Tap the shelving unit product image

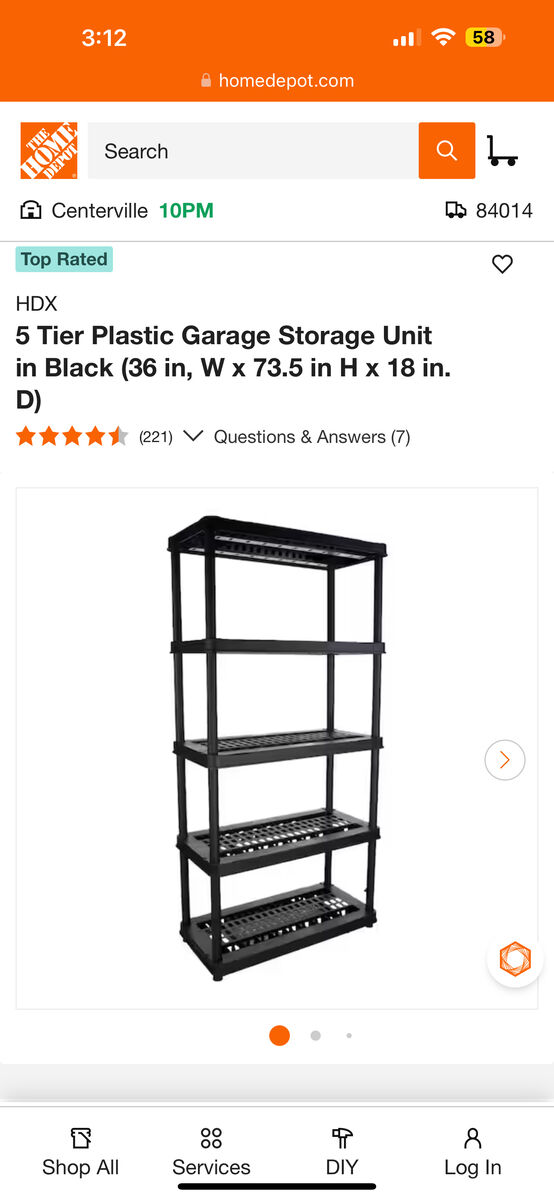pos(277,747)
